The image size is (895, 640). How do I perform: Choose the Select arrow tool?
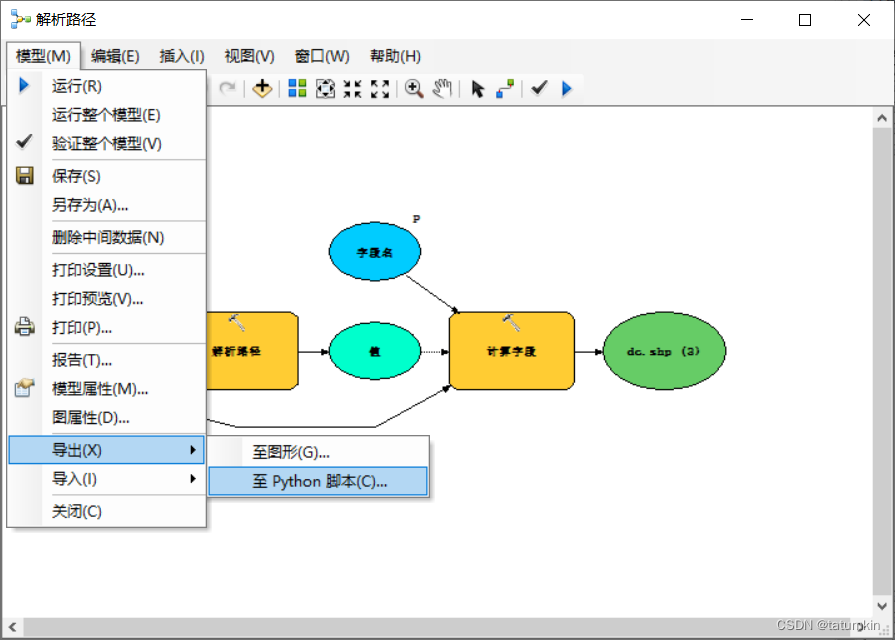[478, 88]
